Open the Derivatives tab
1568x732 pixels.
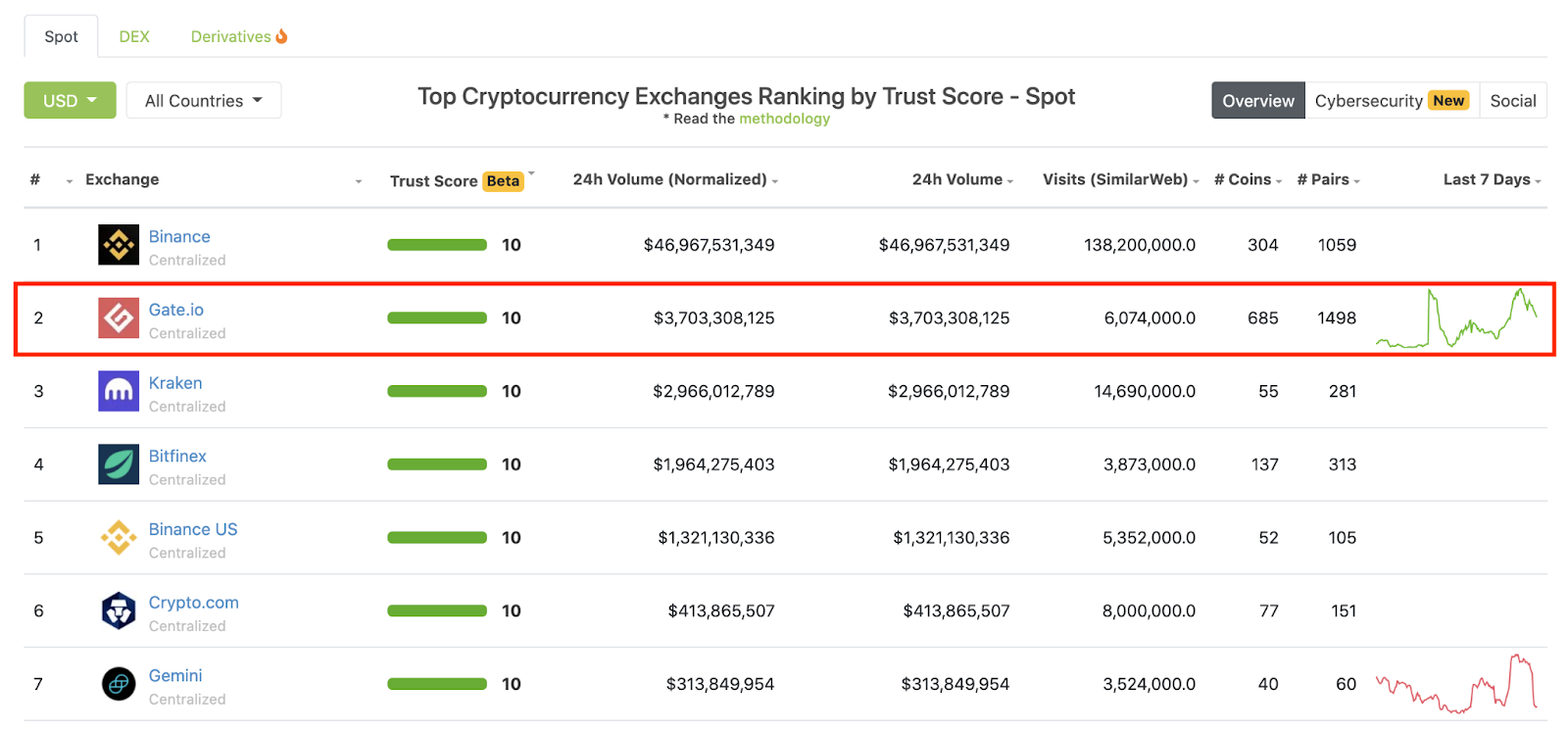pyautogui.click(x=230, y=36)
